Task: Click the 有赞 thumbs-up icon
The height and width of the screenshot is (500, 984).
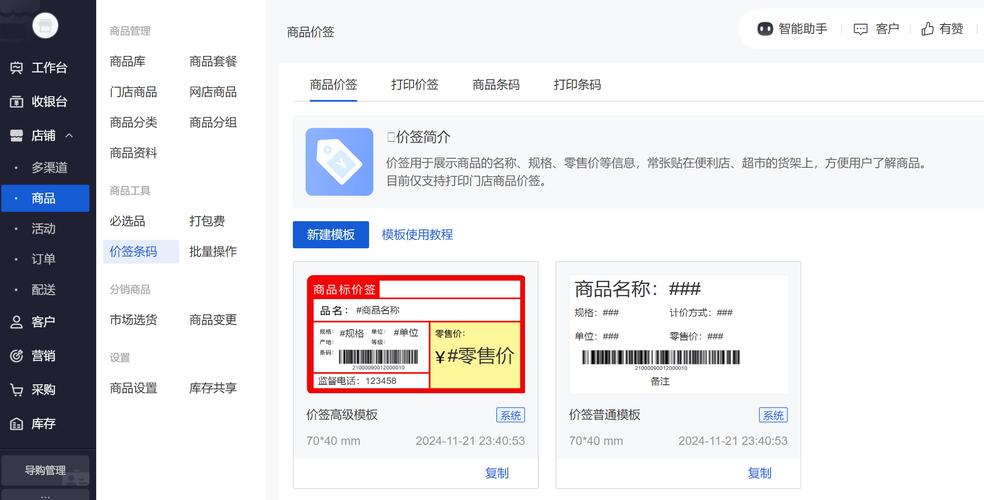Action: click(x=927, y=29)
